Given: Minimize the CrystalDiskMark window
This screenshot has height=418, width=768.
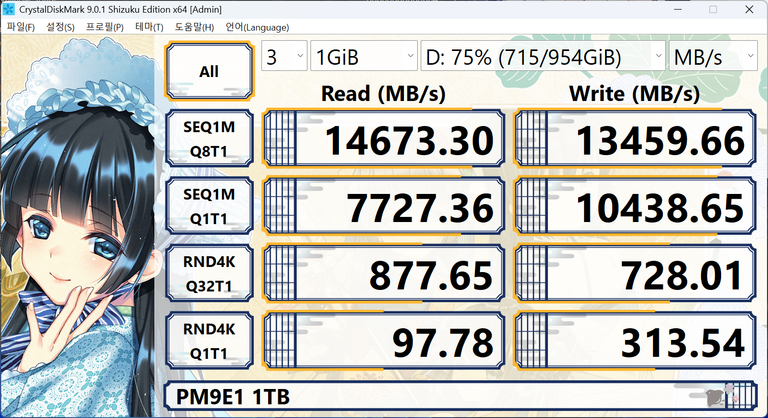Looking at the screenshot, I should (678, 9).
